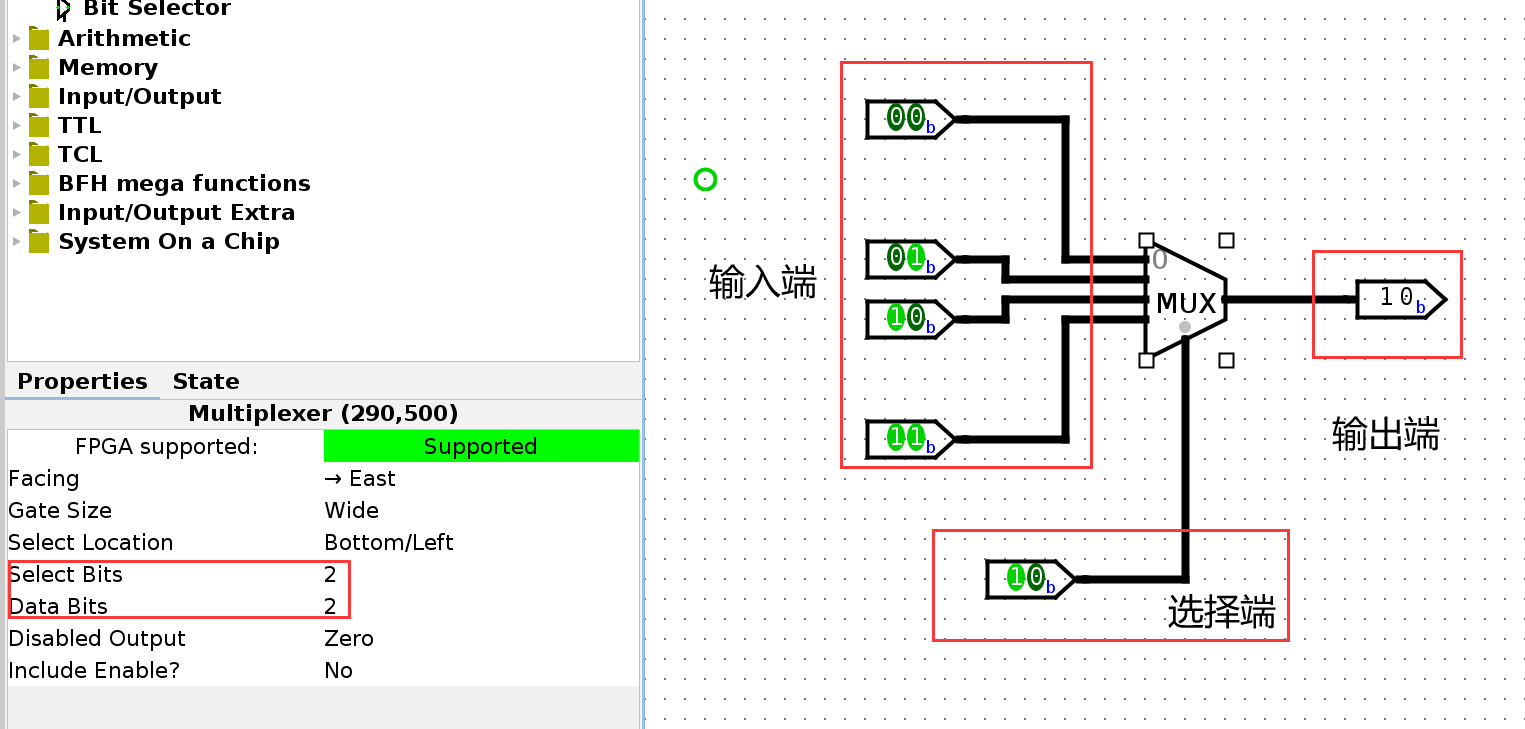Image resolution: width=1525 pixels, height=729 pixels.
Task: Expand the Input/Output library tree node
Action: tap(16, 97)
